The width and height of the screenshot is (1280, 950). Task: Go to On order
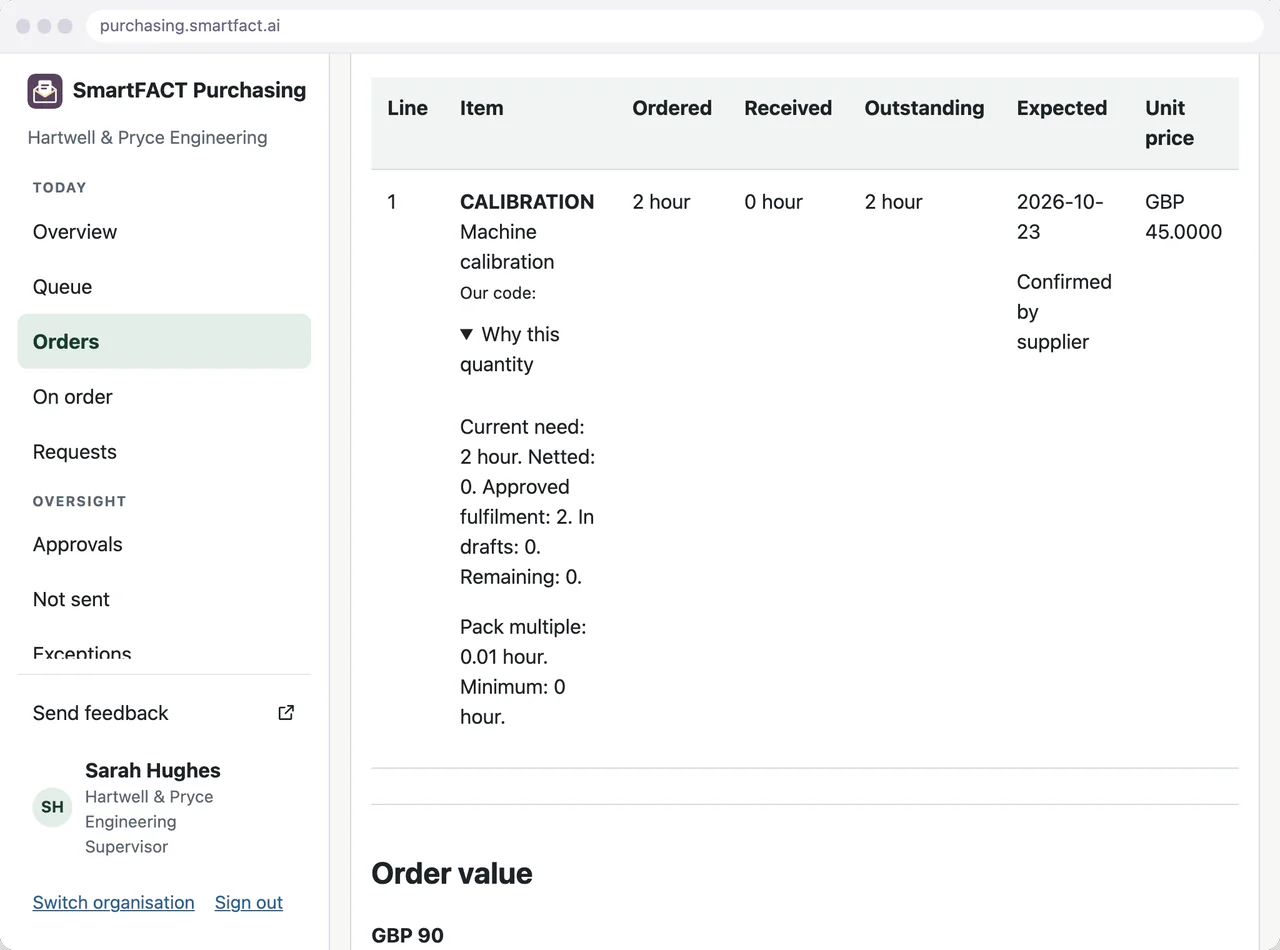164,397
